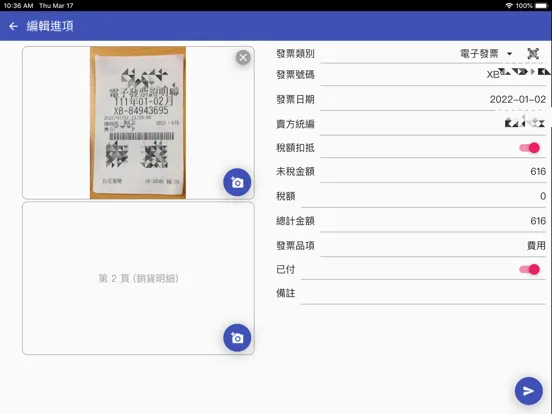Tap the Wi-Fi icon in status bar
Viewport: 552px width, 414px height.
[x=509, y=6]
